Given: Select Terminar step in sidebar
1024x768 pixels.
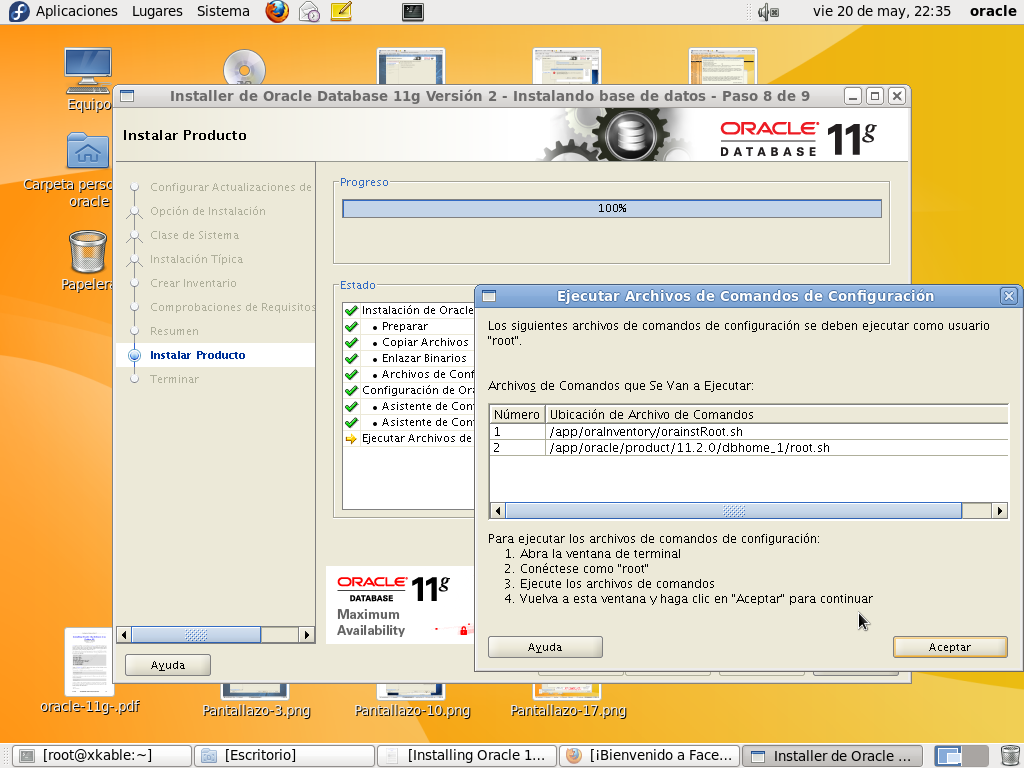Looking at the screenshot, I should tap(174, 379).
